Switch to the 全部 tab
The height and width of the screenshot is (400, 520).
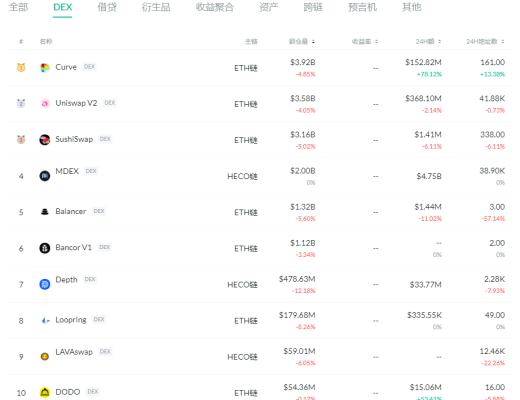coord(19,7)
